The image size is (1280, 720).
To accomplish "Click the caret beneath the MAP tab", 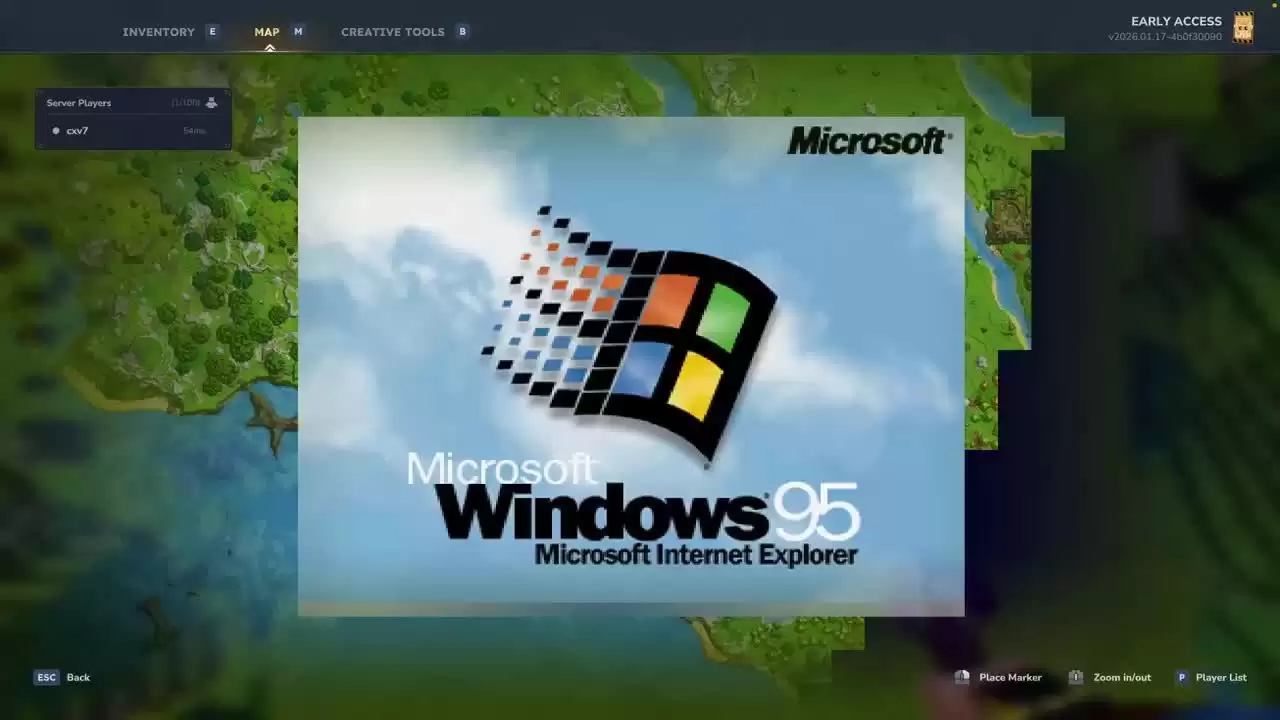I will 269,47.
